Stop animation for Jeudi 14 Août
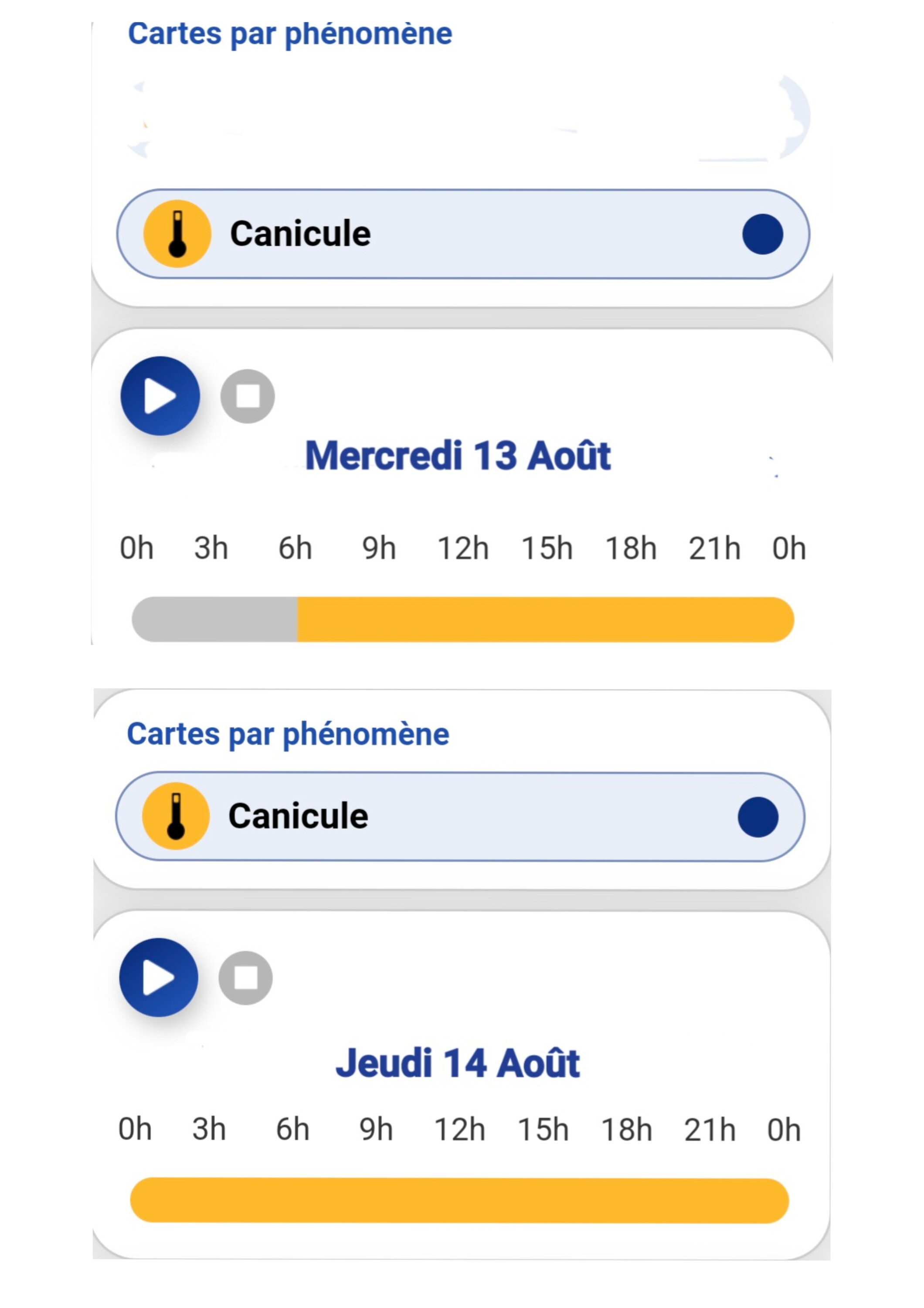Image resolution: width=924 pixels, height=1308 pixels. coord(245,978)
